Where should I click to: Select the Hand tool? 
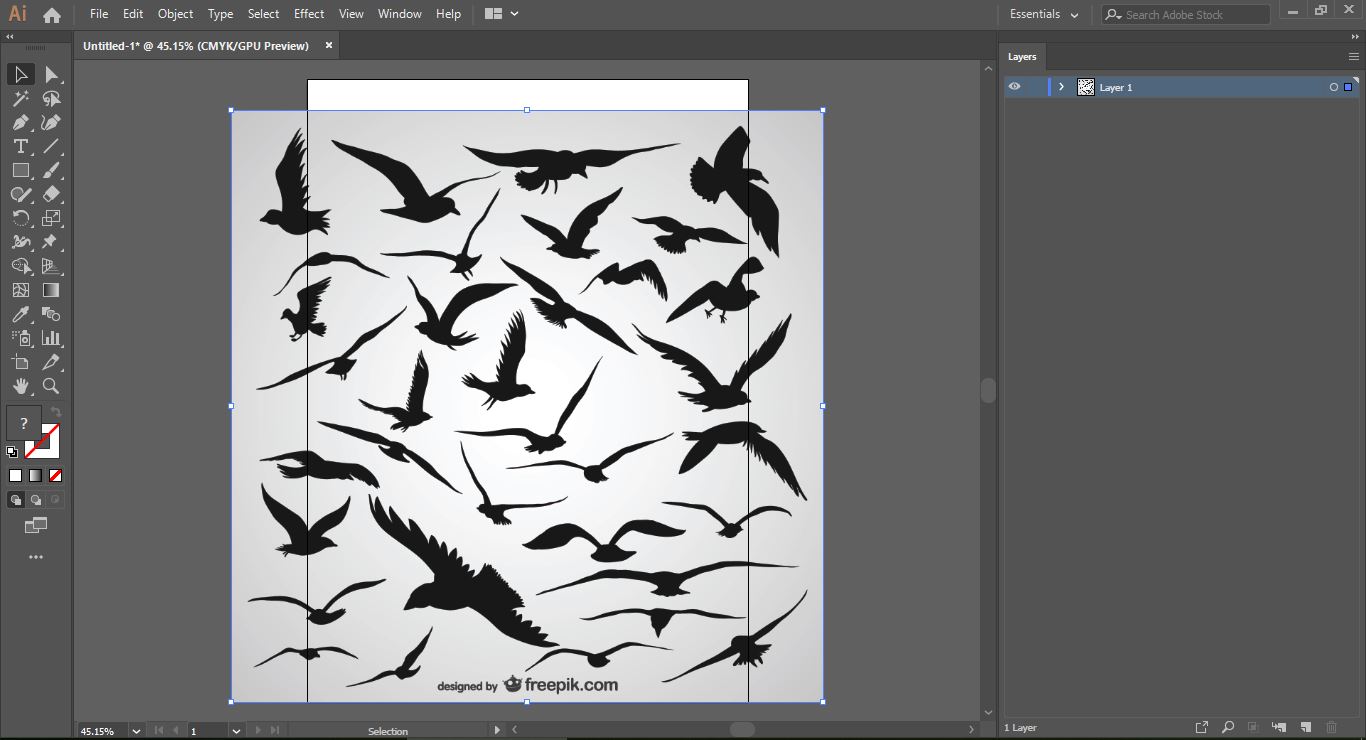[20, 386]
